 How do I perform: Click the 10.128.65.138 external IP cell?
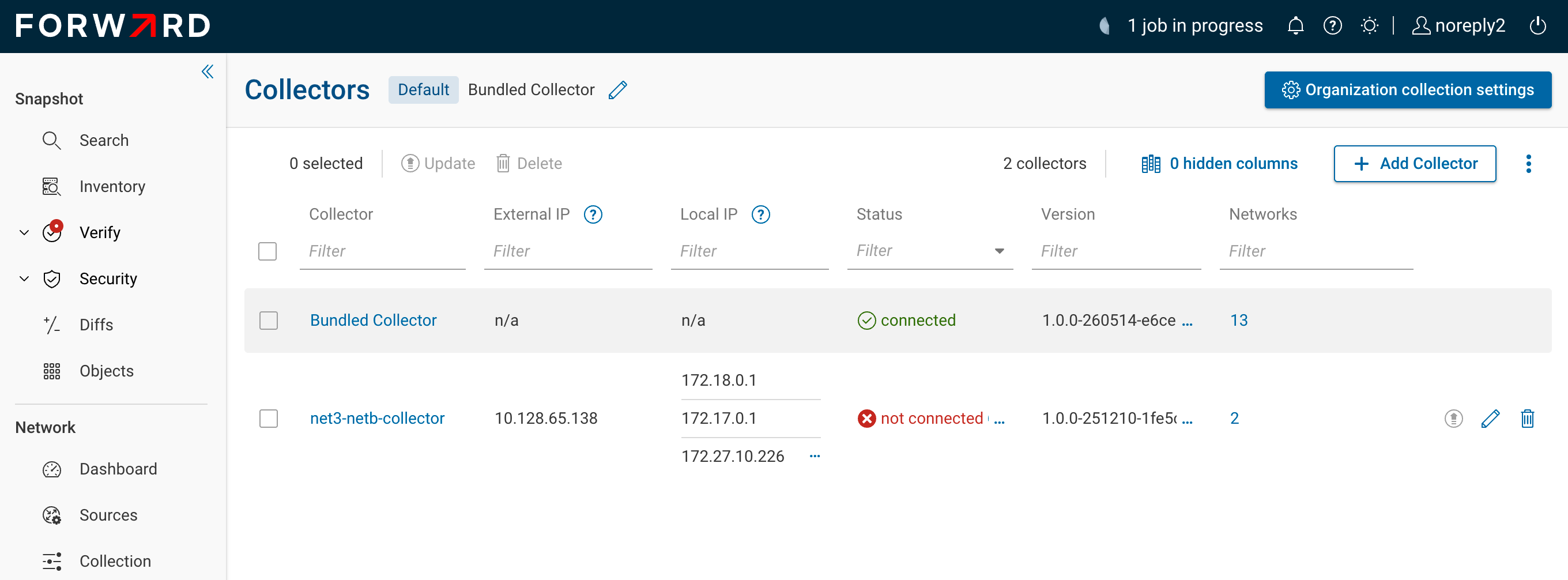pos(546,419)
